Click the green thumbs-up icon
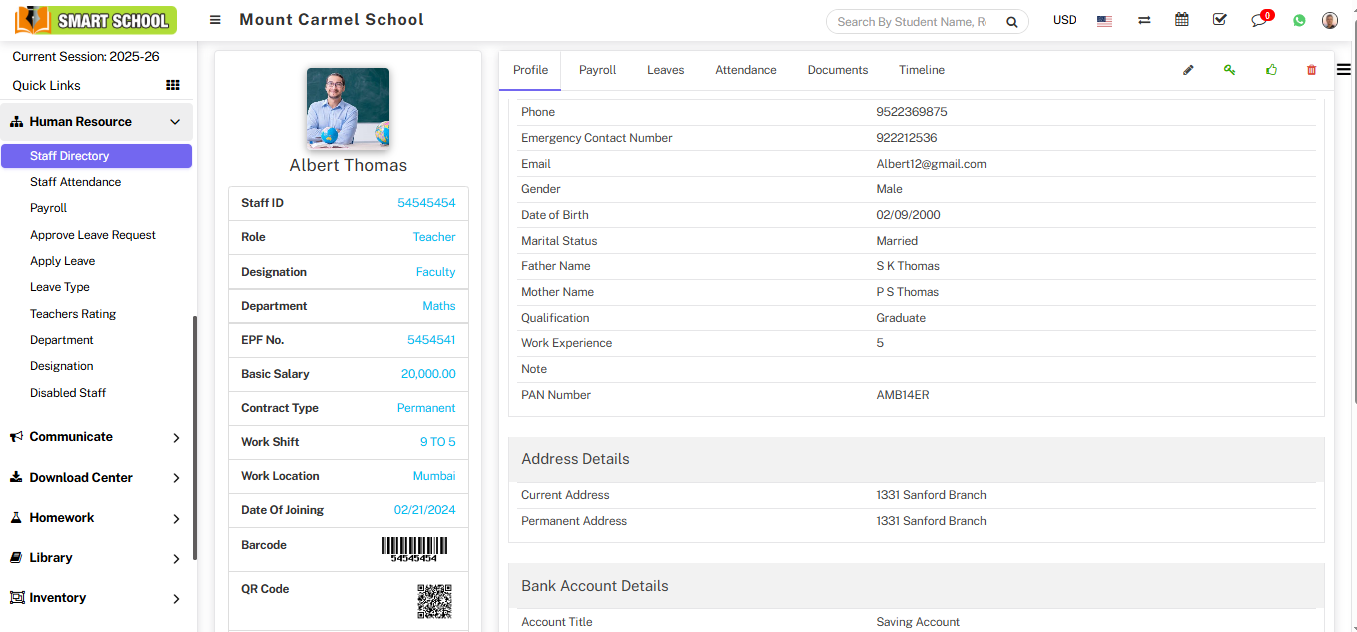 pos(1271,70)
